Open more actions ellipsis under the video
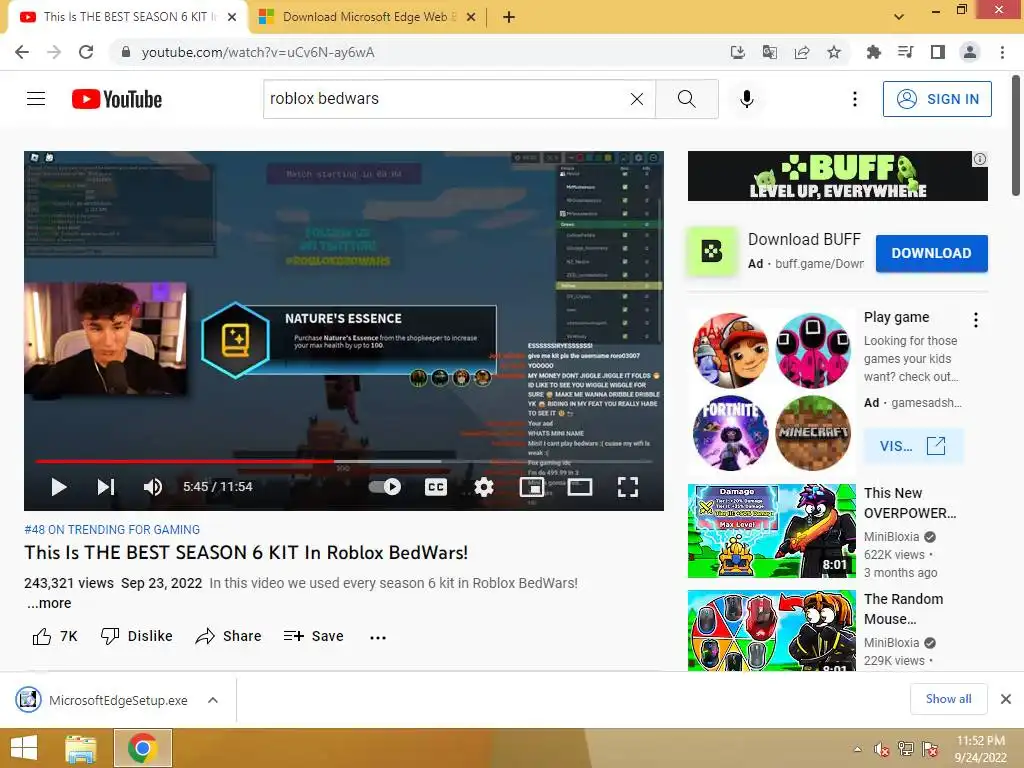The width and height of the screenshot is (1024, 768). (377, 637)
